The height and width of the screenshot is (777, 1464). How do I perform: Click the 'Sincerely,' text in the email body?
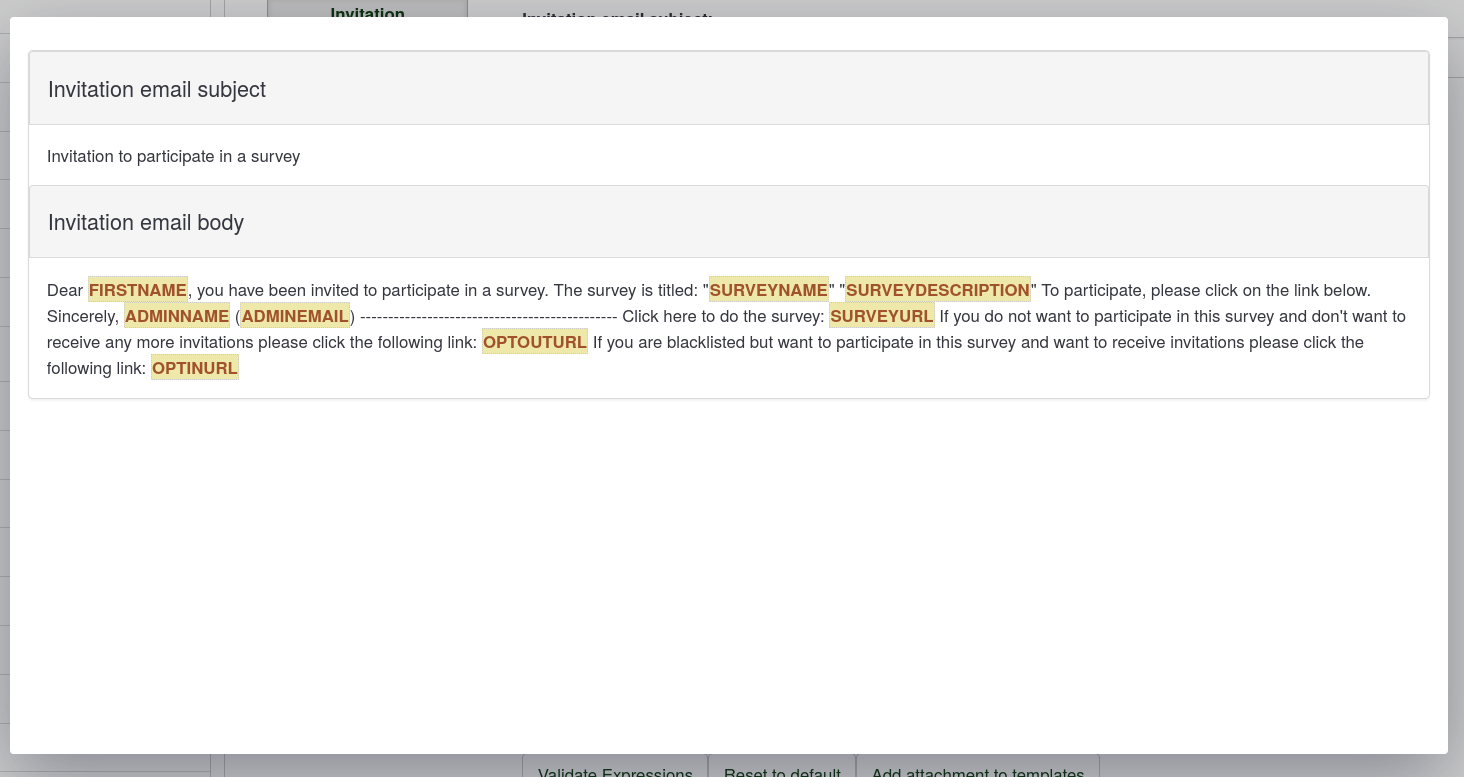[83, 316]
